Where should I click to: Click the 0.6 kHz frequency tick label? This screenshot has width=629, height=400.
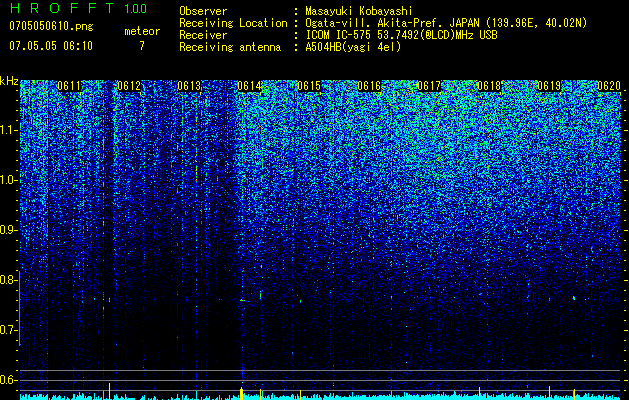[9, 380]
